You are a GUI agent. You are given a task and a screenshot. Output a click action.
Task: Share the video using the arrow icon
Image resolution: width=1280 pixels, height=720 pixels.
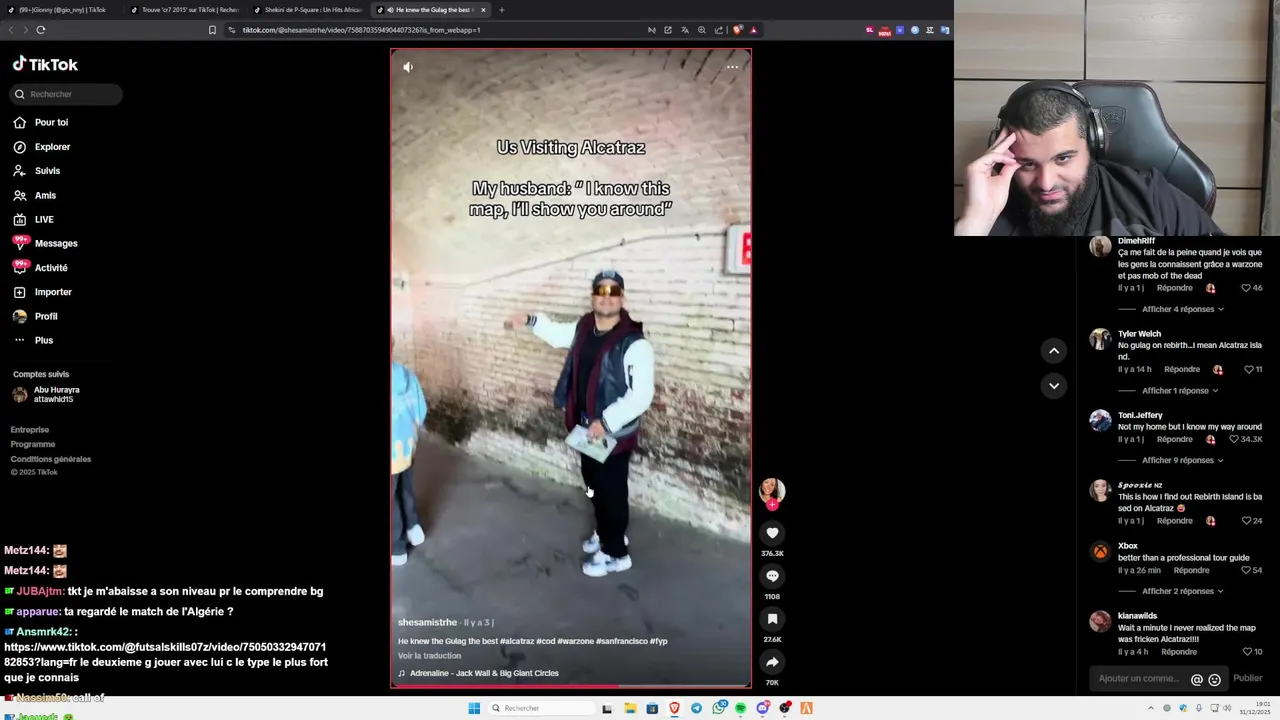(x=772, y=662)
